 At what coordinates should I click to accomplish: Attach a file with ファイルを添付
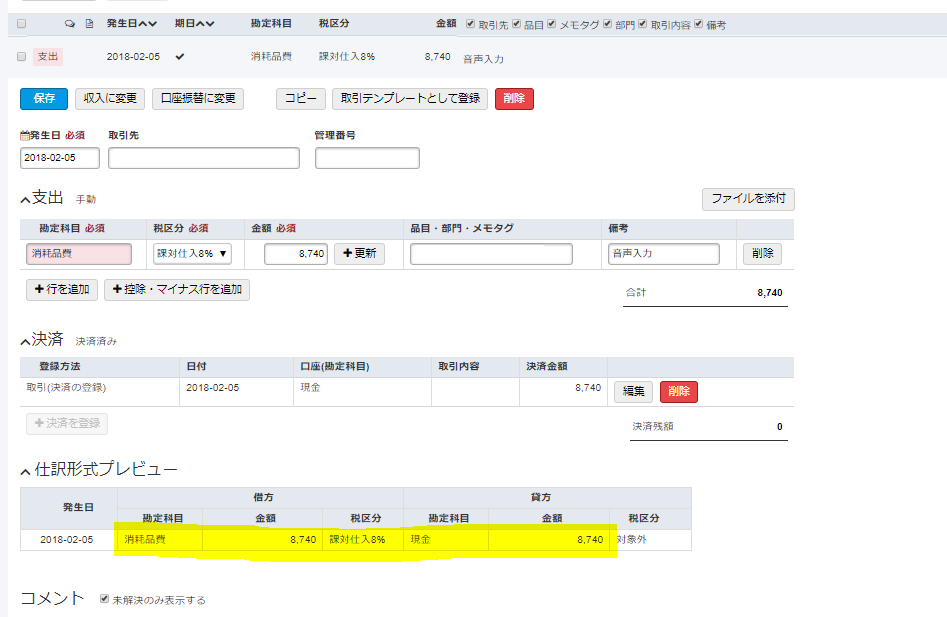[x=747, y=199]
